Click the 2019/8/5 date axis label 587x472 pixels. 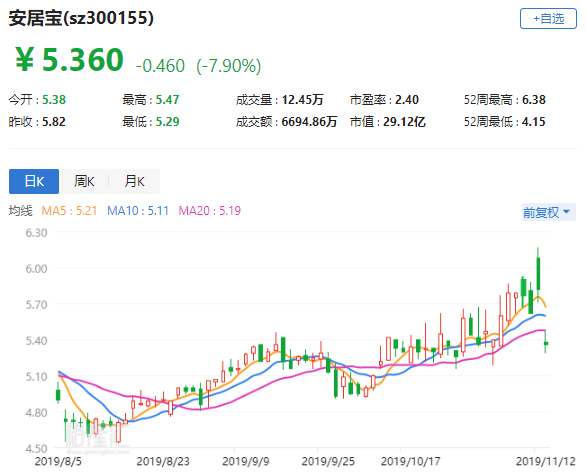(58, 462)
